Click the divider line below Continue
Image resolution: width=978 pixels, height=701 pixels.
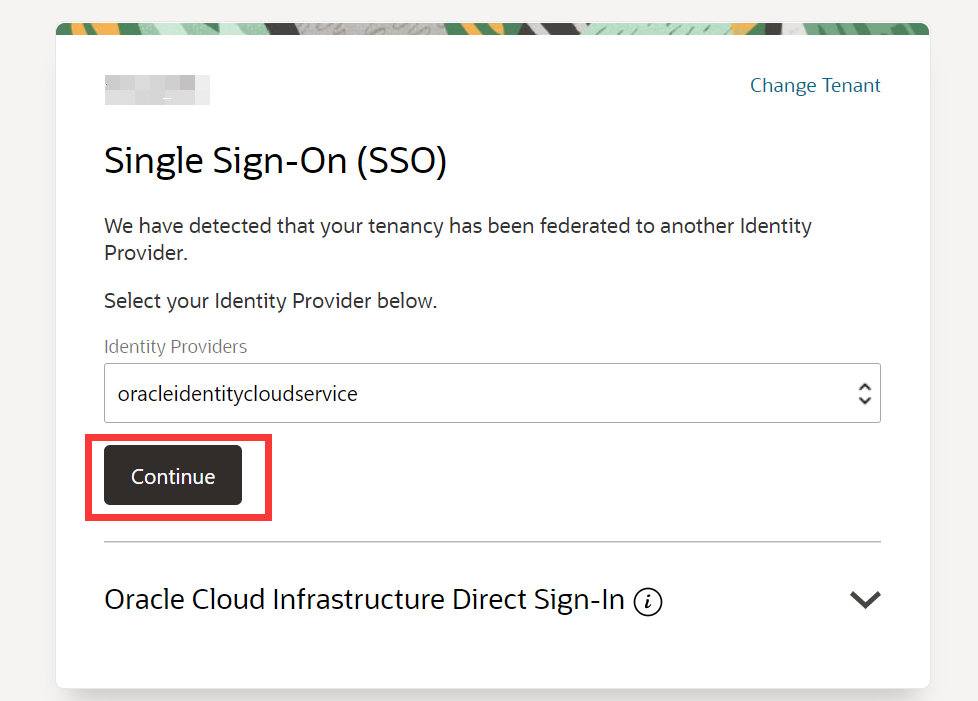point(492,542)
